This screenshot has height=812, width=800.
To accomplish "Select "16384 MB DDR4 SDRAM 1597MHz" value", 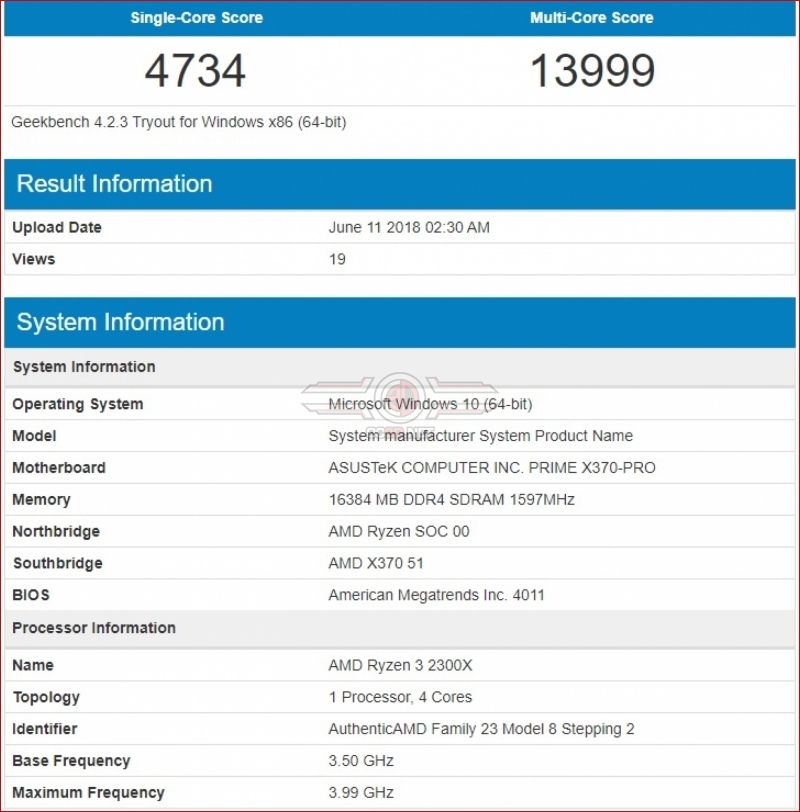I will click(x=452, y=500).
